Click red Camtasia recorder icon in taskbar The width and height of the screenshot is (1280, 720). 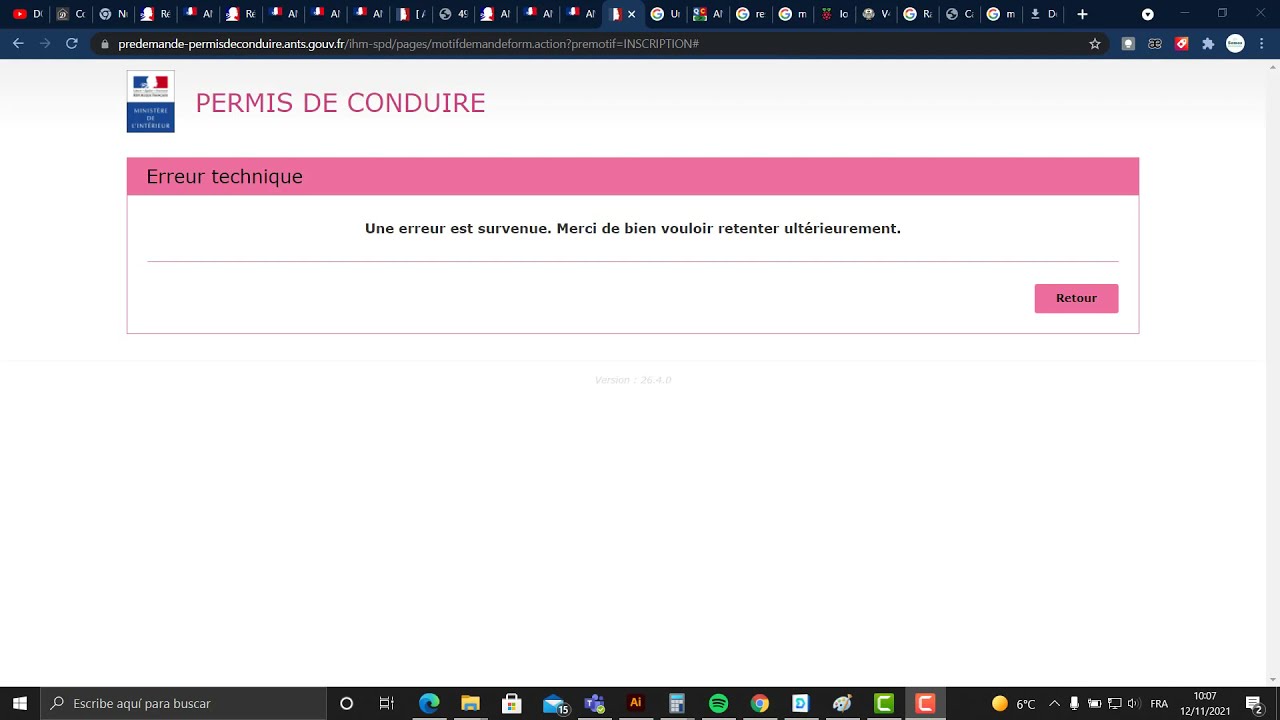tap(925, 703)
